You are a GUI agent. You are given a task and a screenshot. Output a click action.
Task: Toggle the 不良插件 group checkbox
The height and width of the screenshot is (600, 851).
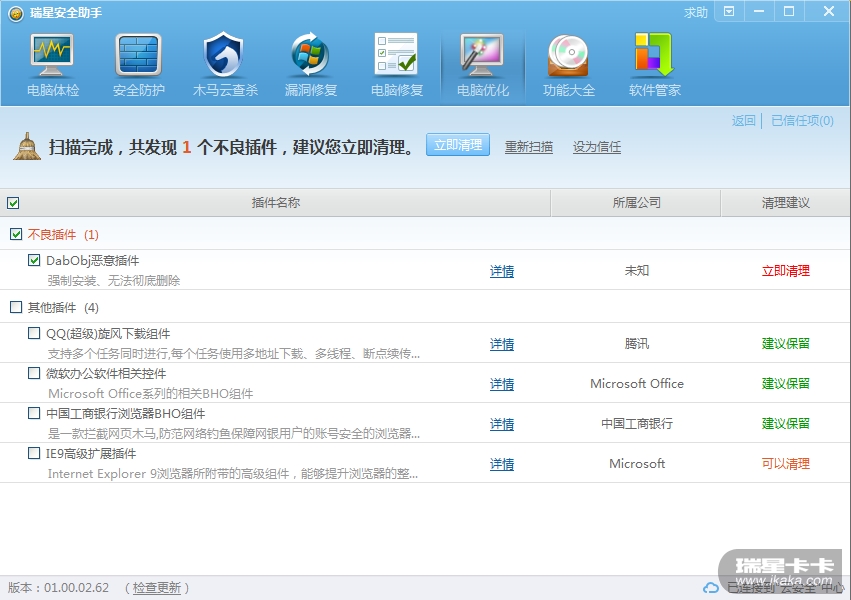15,235
